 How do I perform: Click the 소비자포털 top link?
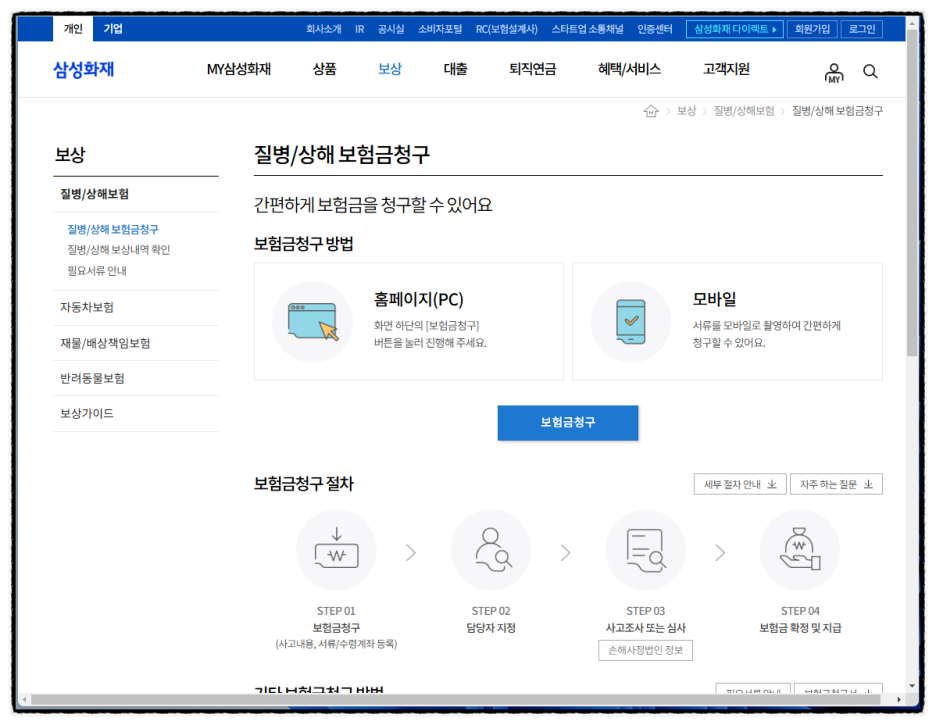click(x=440, y=29)
